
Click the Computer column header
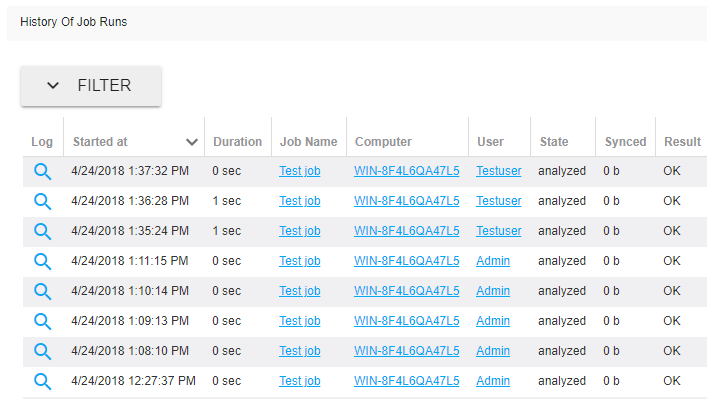pos(383,142)
